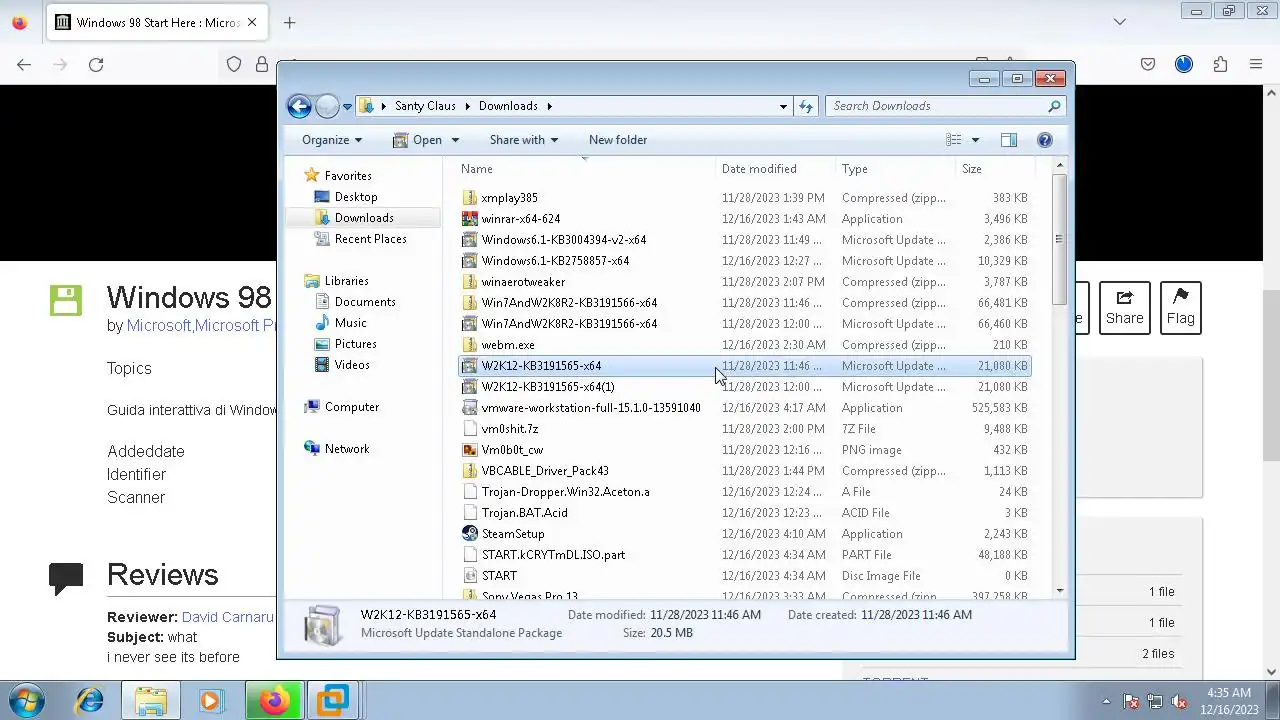Click the Explorer forward navigation arrow

coord(327,106)
